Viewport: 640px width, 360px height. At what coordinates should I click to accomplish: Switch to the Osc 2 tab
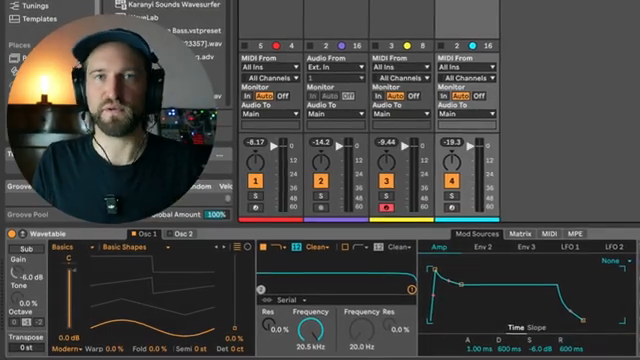tap(180, 234)
